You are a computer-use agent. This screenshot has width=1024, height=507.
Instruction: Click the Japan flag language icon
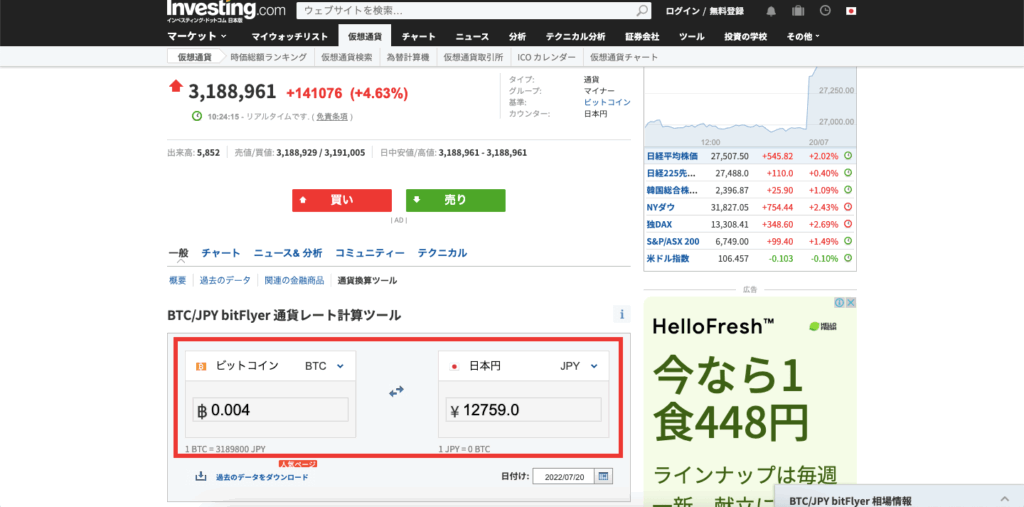click(851, 11)
